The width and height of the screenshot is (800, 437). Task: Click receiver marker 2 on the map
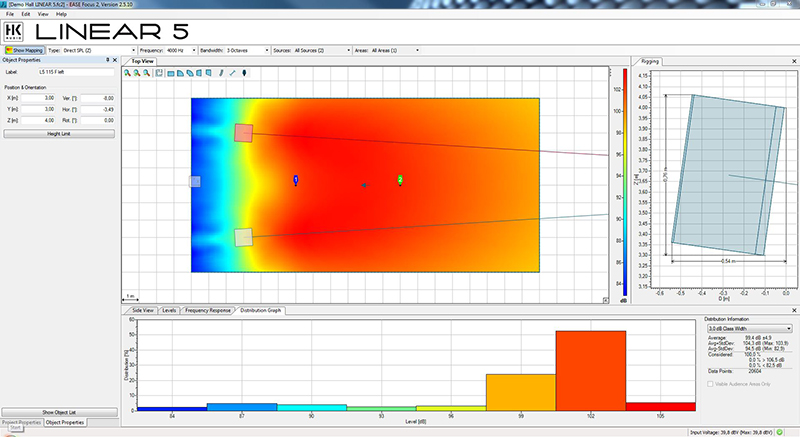tap(400, 180)
